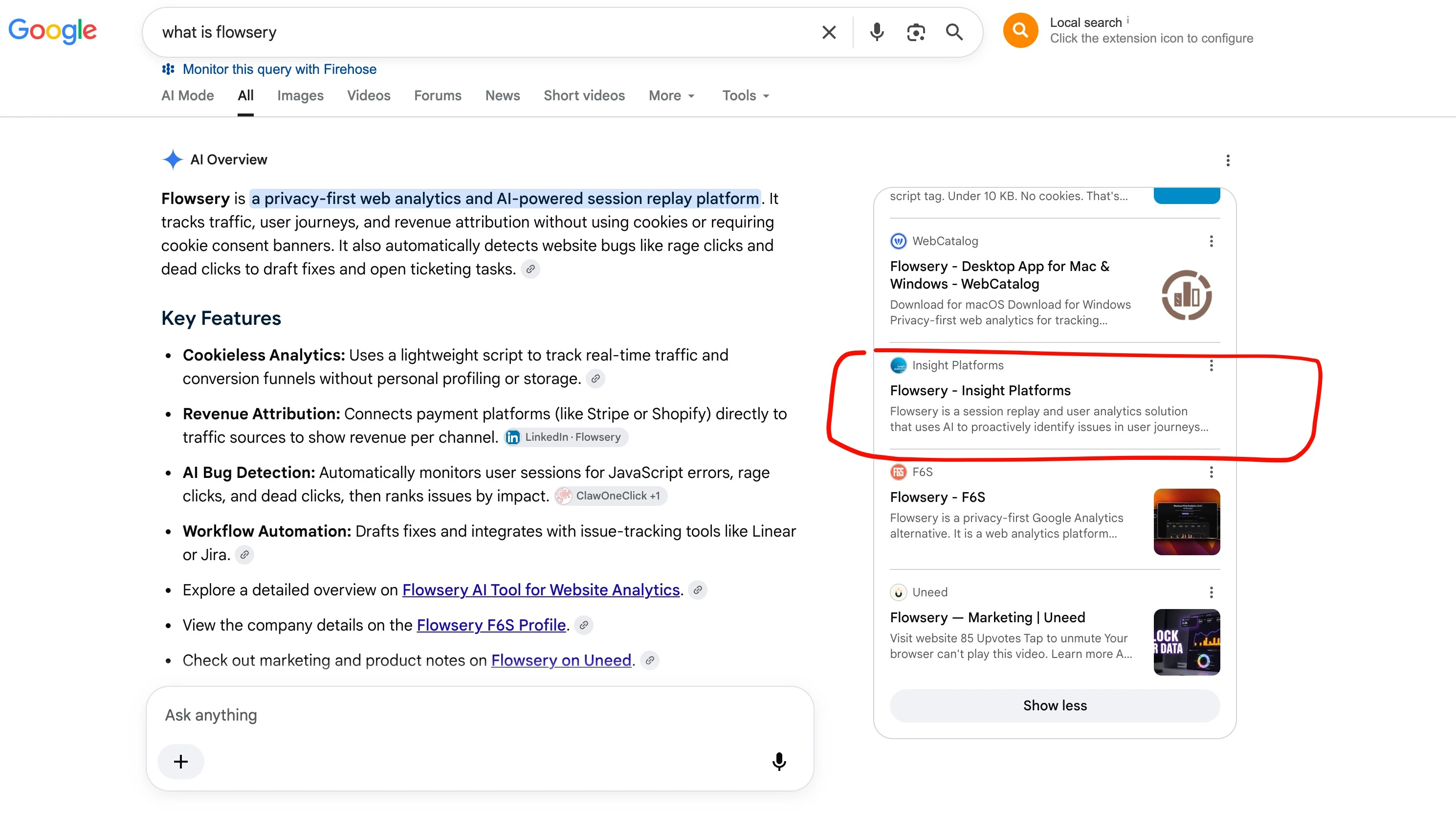Open the ClawOneClick +1 source chip
The height and width of the screenshot is (814, 1456).
click(611, 496)
